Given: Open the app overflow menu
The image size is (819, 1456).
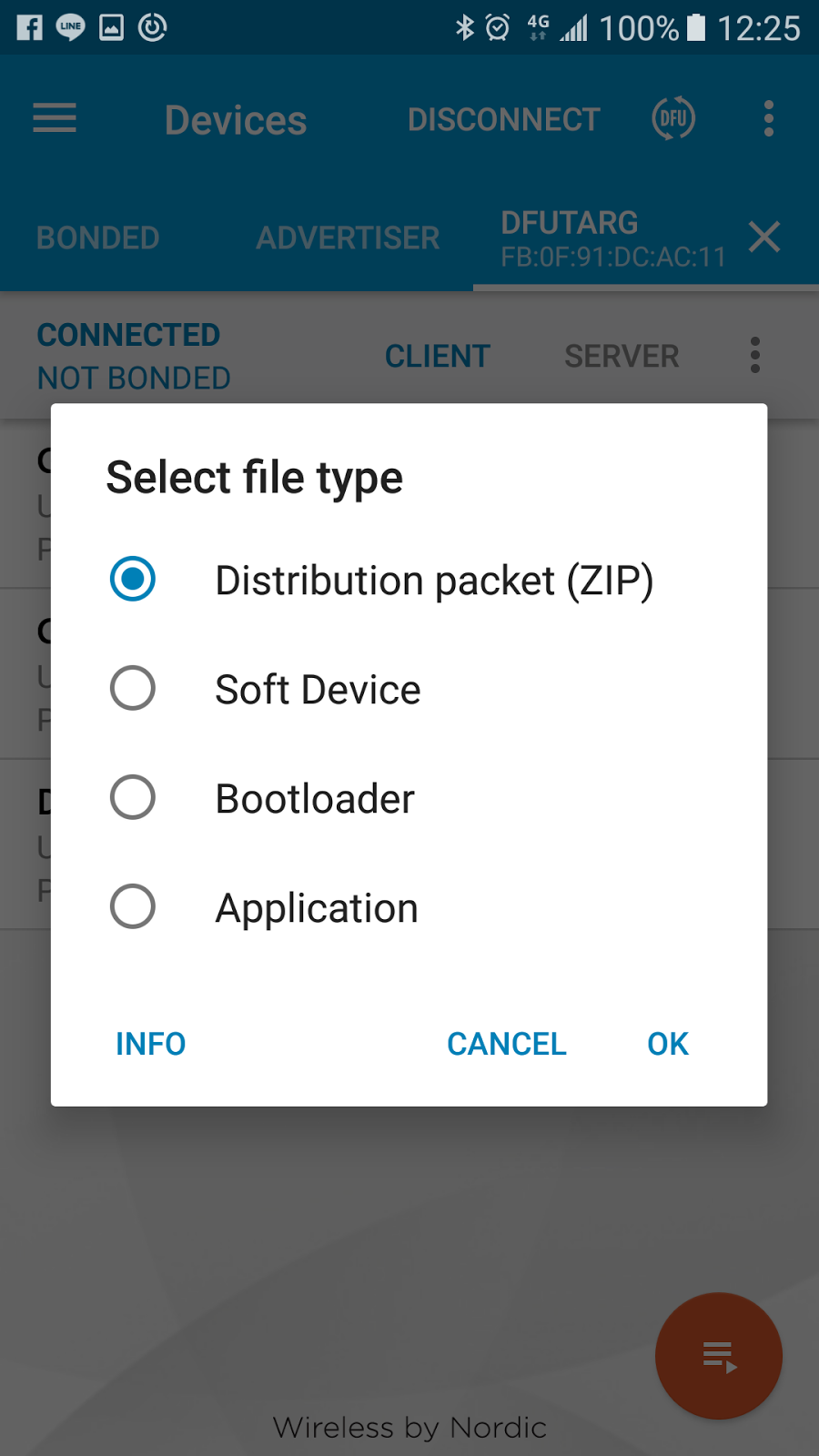Looking at the screenshot, I should [767, 118].
